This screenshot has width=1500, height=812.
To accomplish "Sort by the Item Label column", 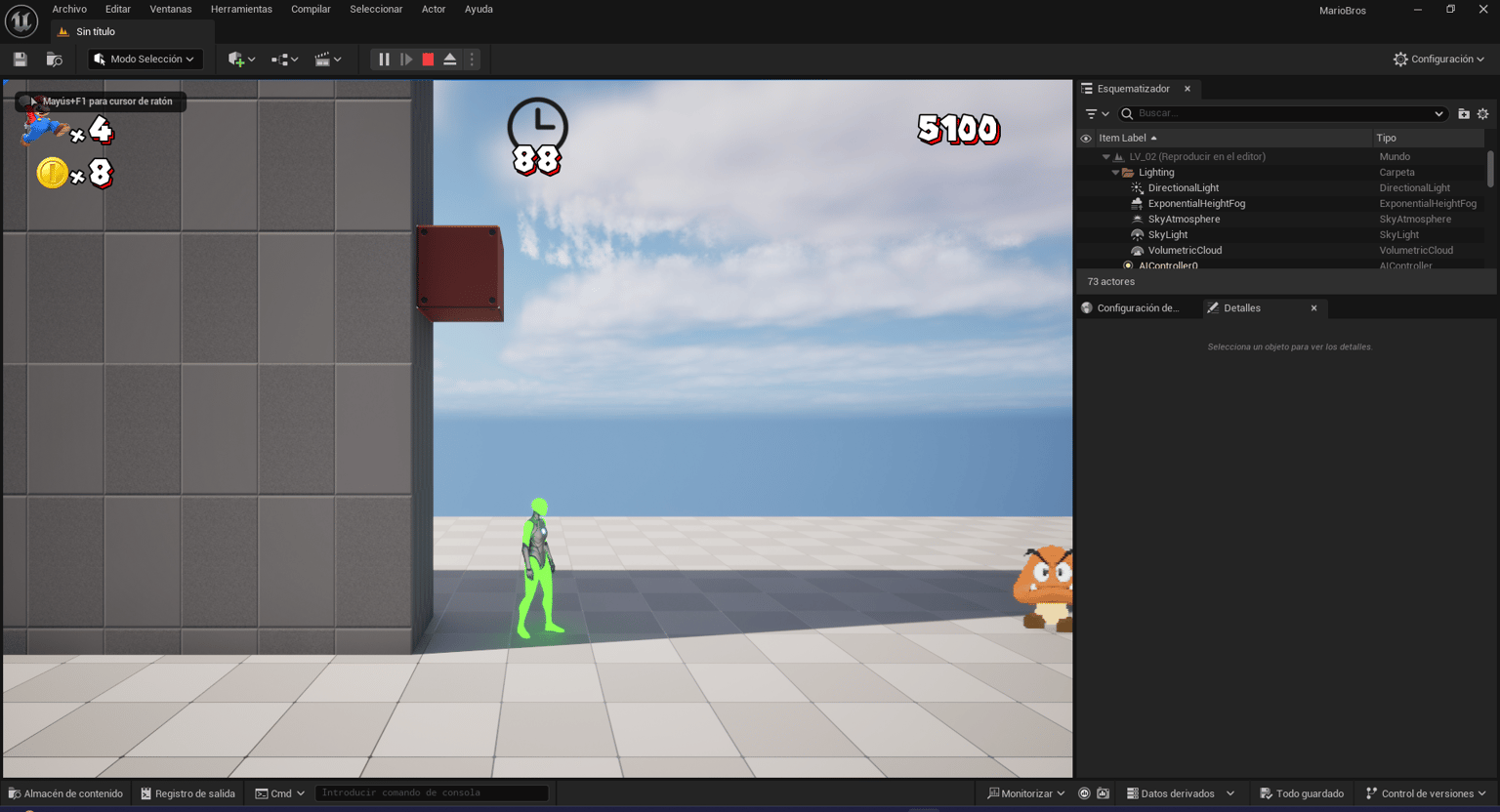I will pos(1233,139).
